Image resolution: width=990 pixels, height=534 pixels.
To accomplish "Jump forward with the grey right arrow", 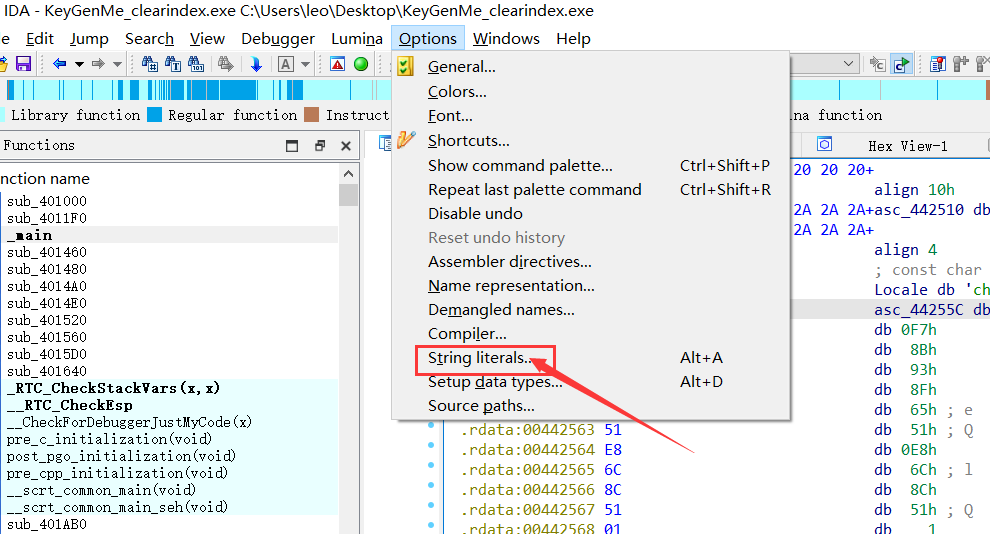I will coord(98,64).
